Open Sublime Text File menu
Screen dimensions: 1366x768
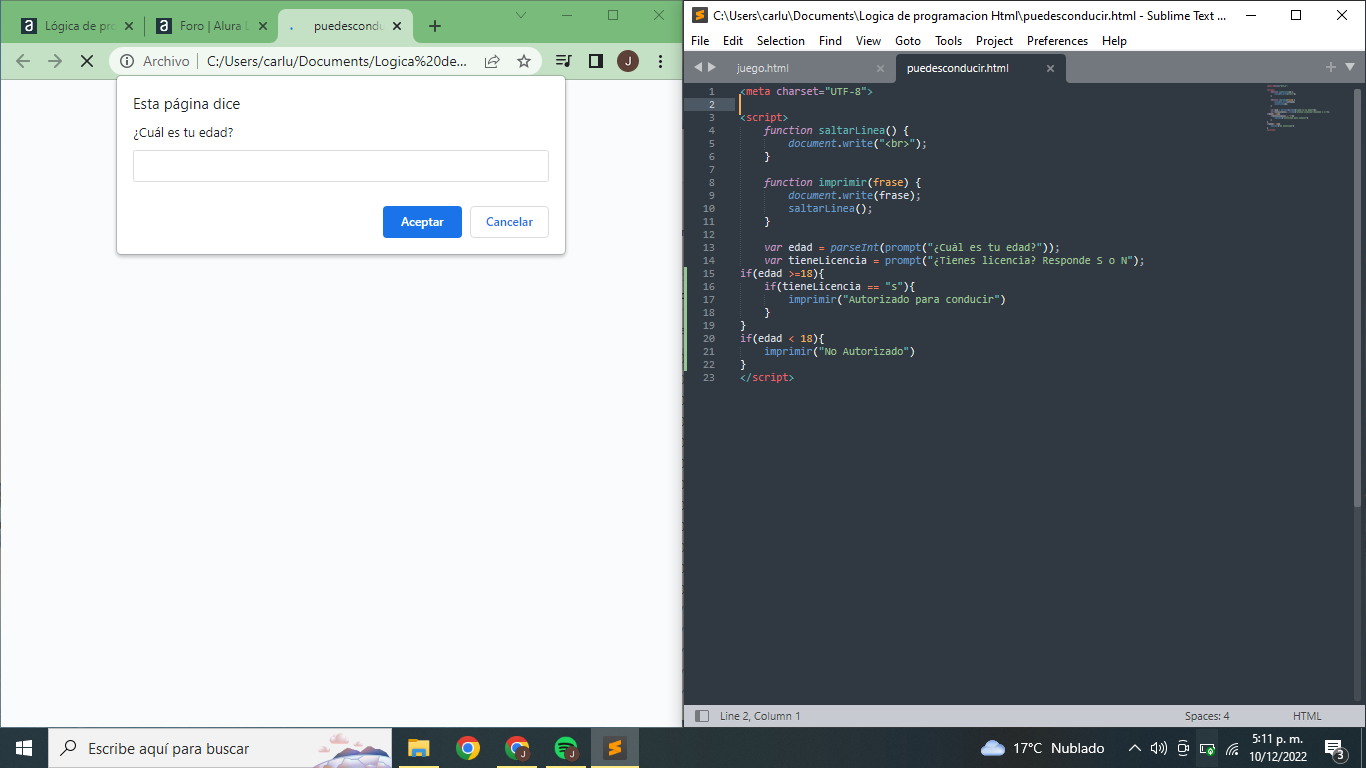point(700,41)
